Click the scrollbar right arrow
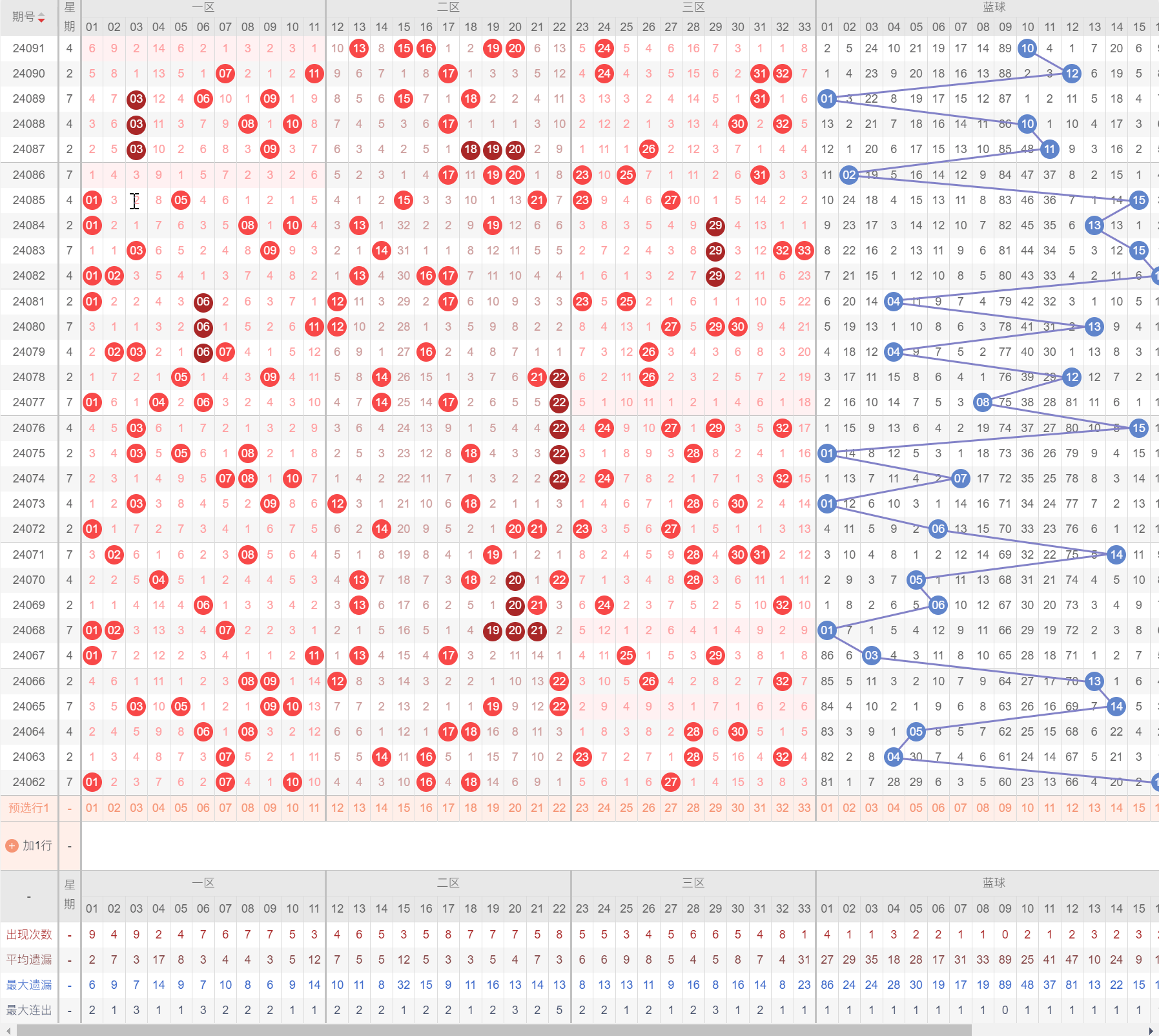The width and height of the screenshot is (1159, 1036). 1151,1030
